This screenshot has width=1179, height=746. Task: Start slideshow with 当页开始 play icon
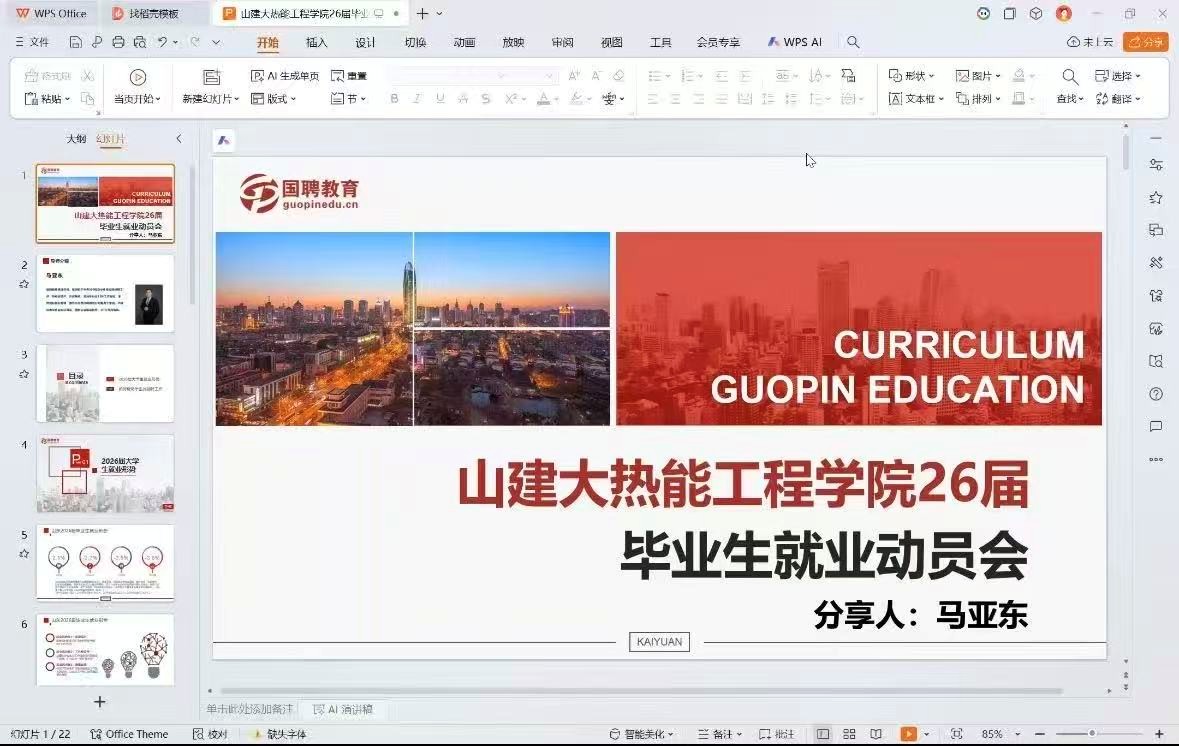(x=138, y=77)
